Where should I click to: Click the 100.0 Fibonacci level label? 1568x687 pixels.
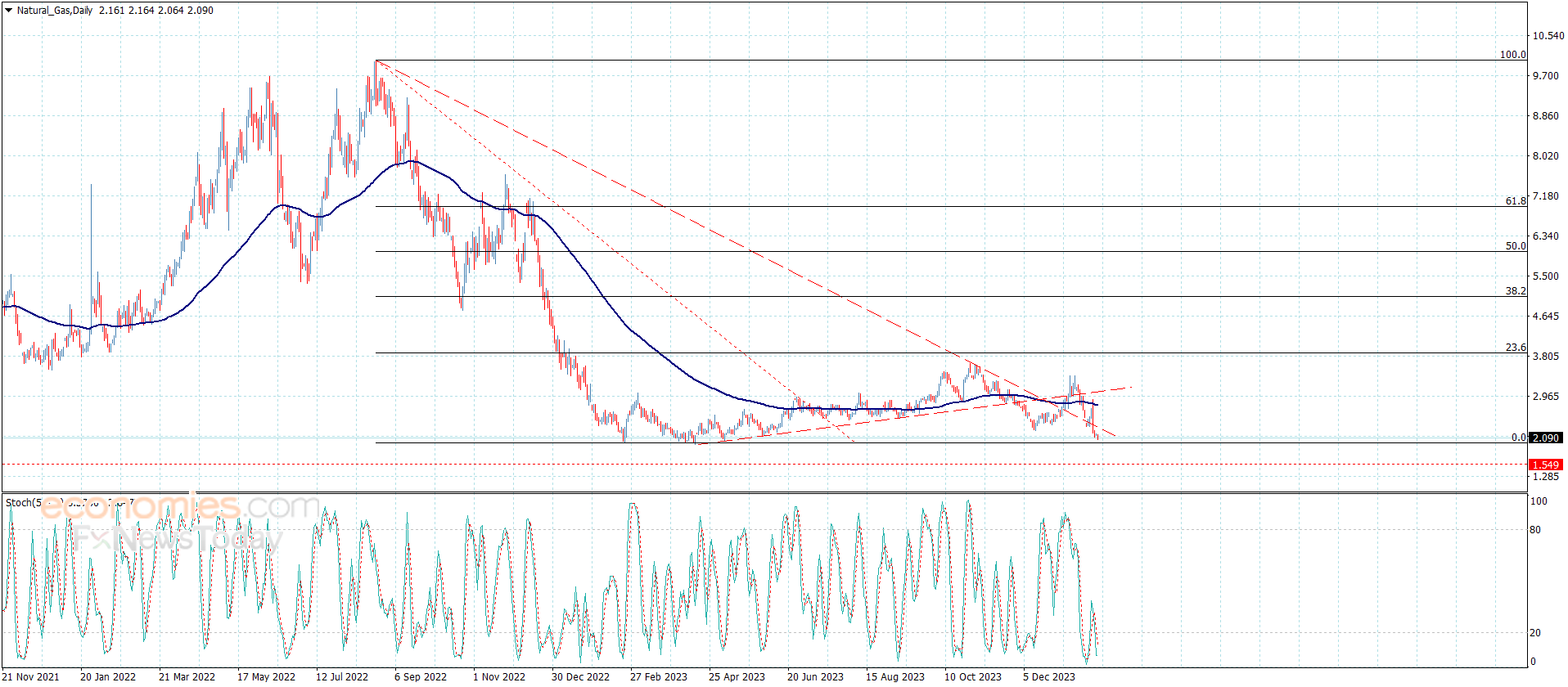[1512, 55]
